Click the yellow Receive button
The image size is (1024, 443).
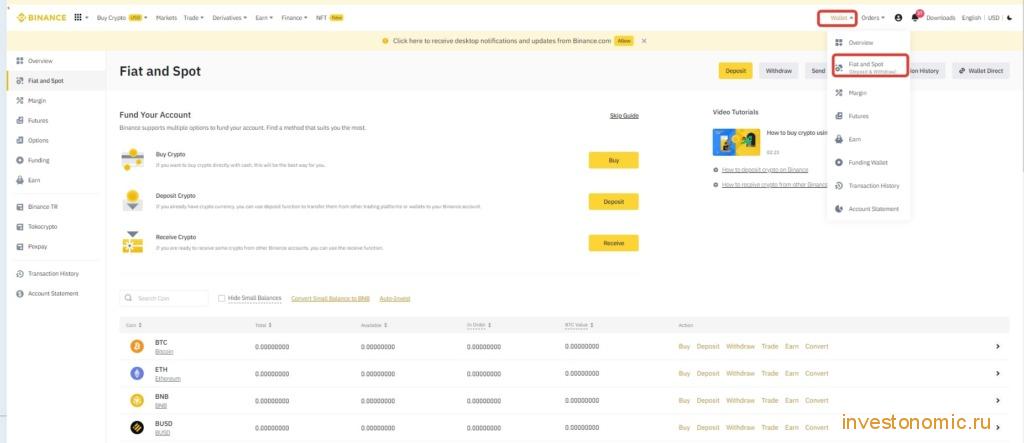[x=613, y=243]
